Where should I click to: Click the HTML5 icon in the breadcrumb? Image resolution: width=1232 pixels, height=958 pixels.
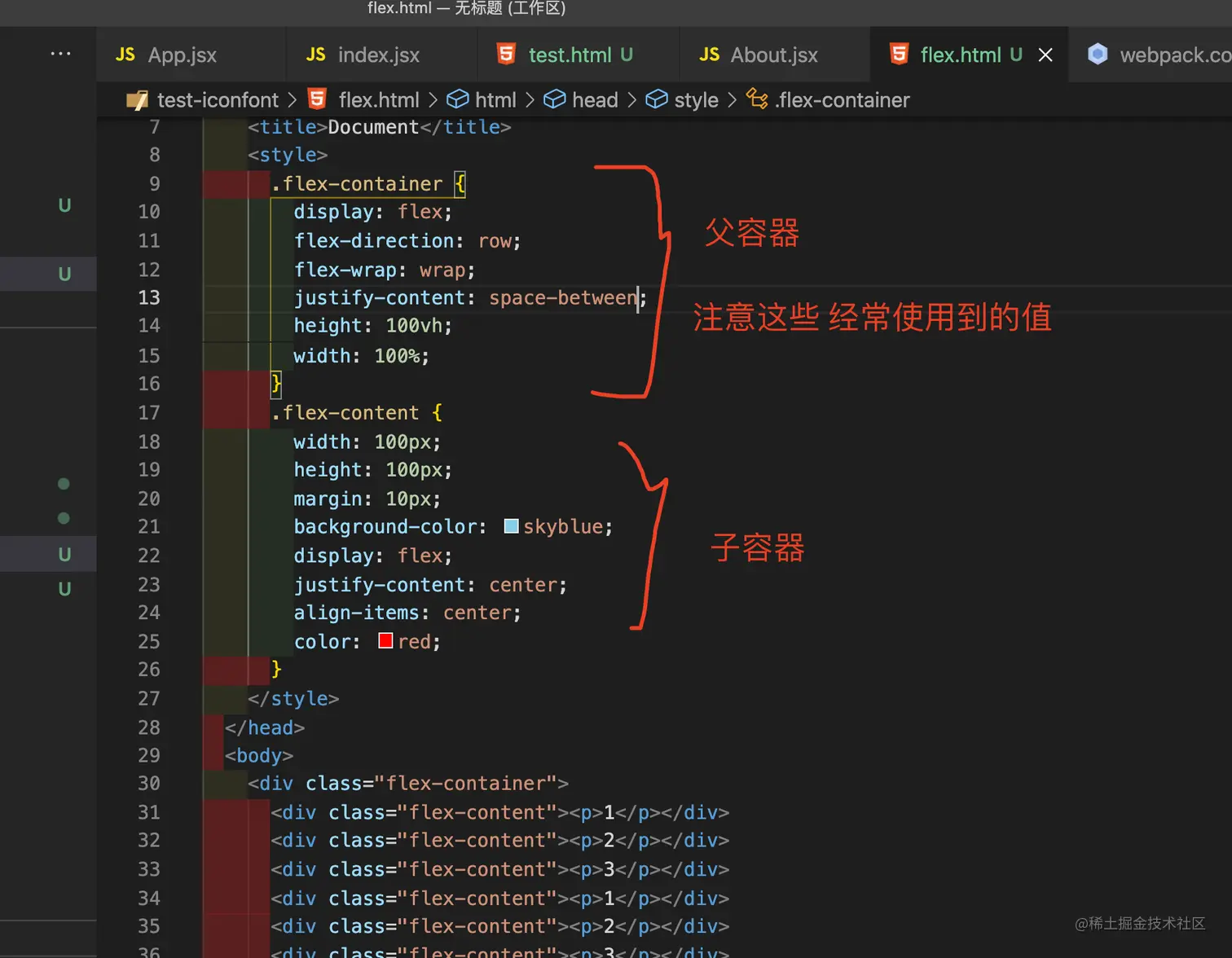point(317,99)
